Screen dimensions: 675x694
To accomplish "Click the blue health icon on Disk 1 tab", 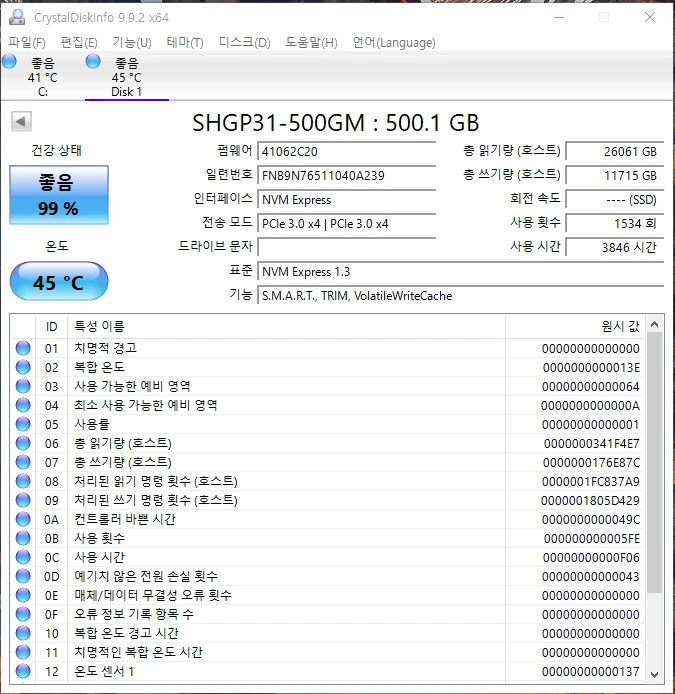I will (93, 62).
